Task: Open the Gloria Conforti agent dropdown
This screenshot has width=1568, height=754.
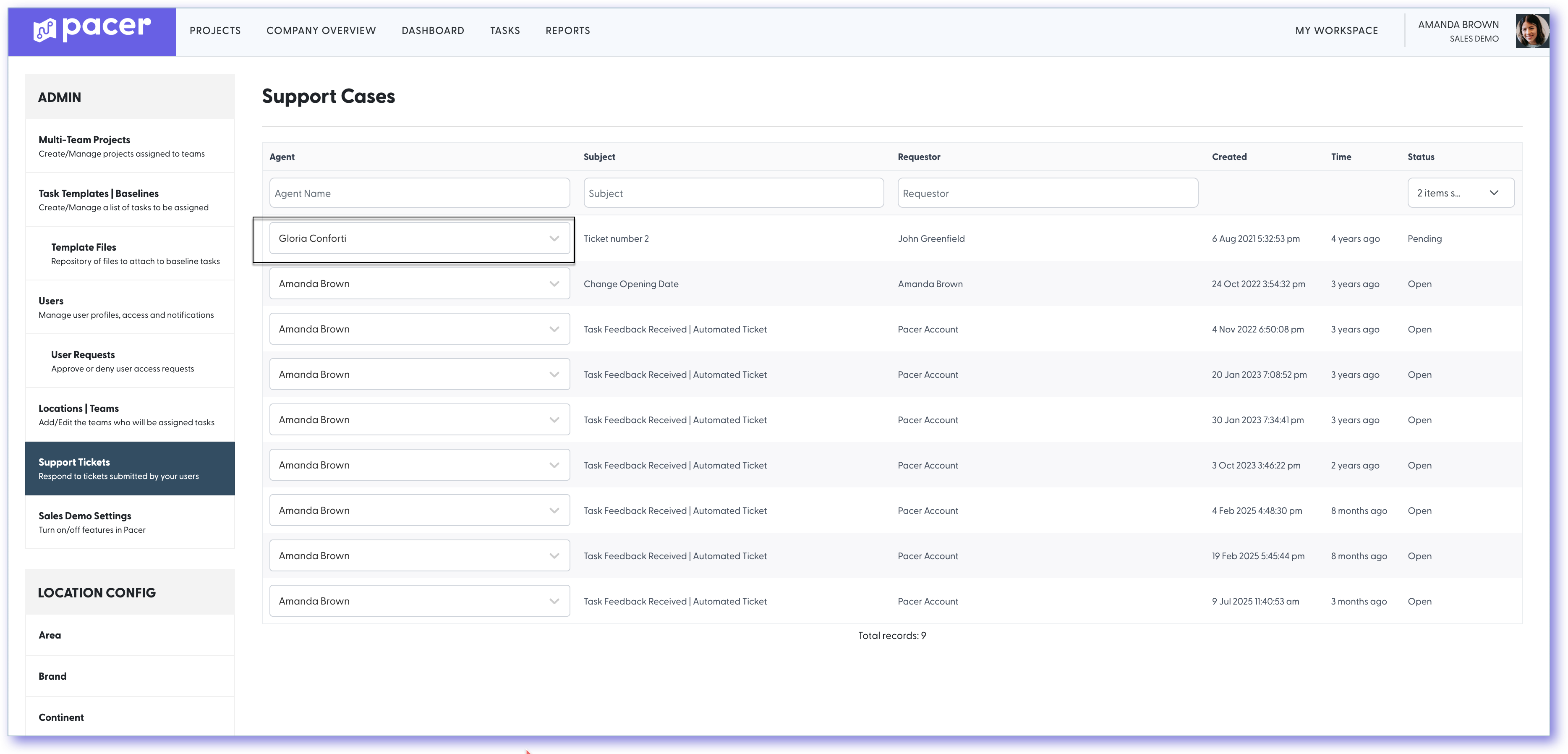Action: 419,238
